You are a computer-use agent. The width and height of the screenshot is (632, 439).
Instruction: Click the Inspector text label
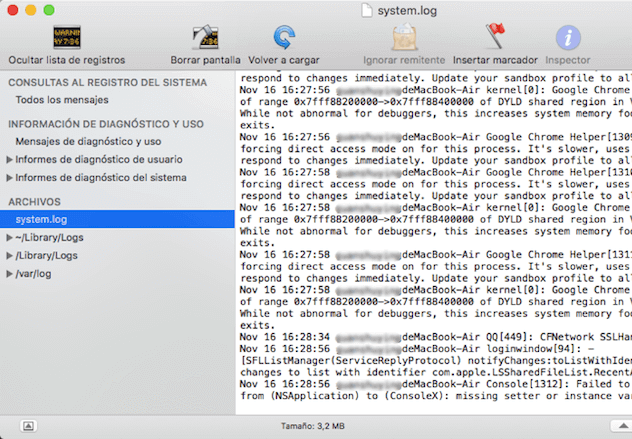[x=568, y=60]
